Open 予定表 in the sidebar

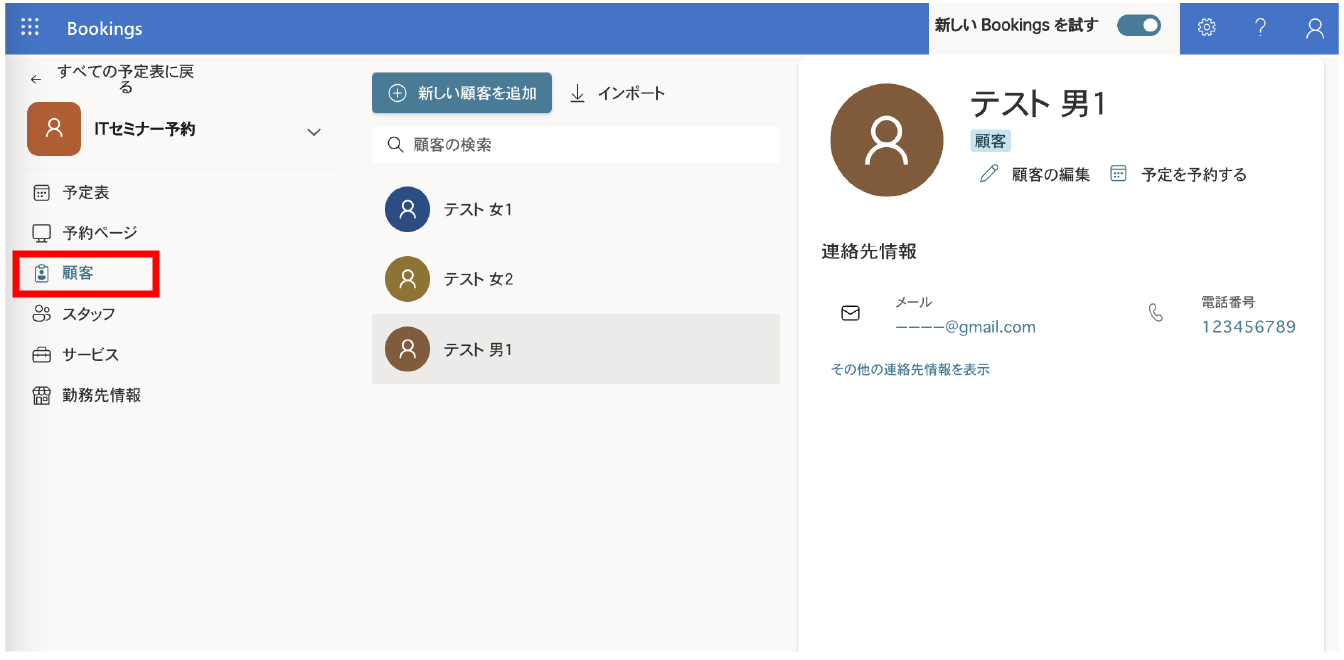click(85, 193)
